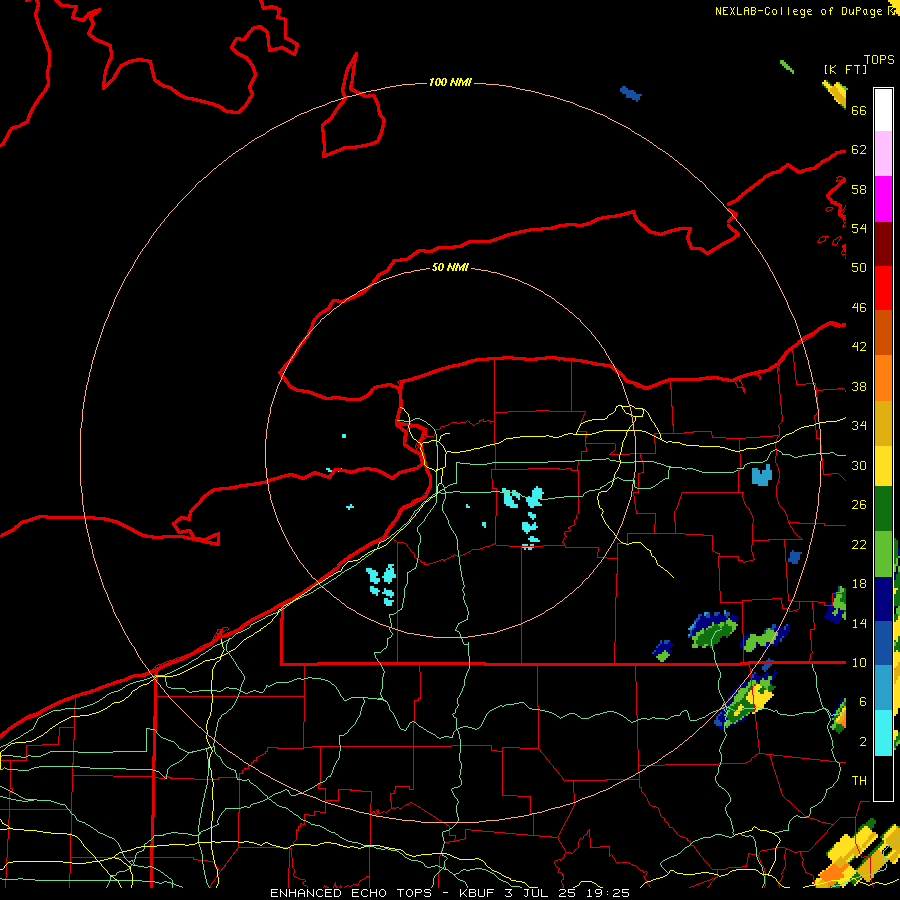This screenshot has height=900, width=900.
Task: Click the "100 NMI" range ring label
Action: coord(450,83)
